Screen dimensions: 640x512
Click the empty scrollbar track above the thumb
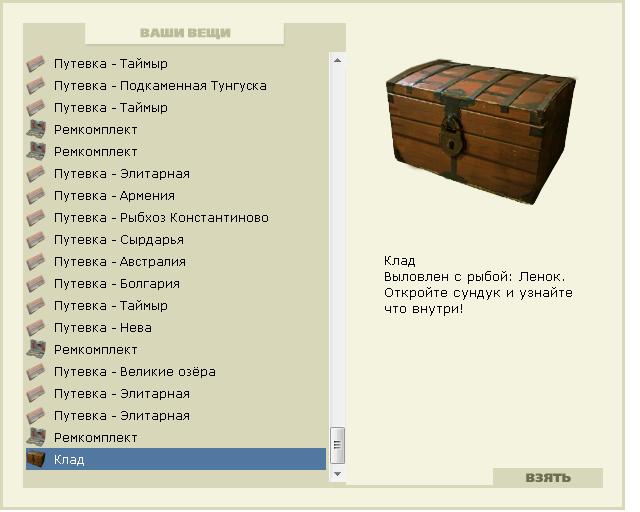[338, 247]
